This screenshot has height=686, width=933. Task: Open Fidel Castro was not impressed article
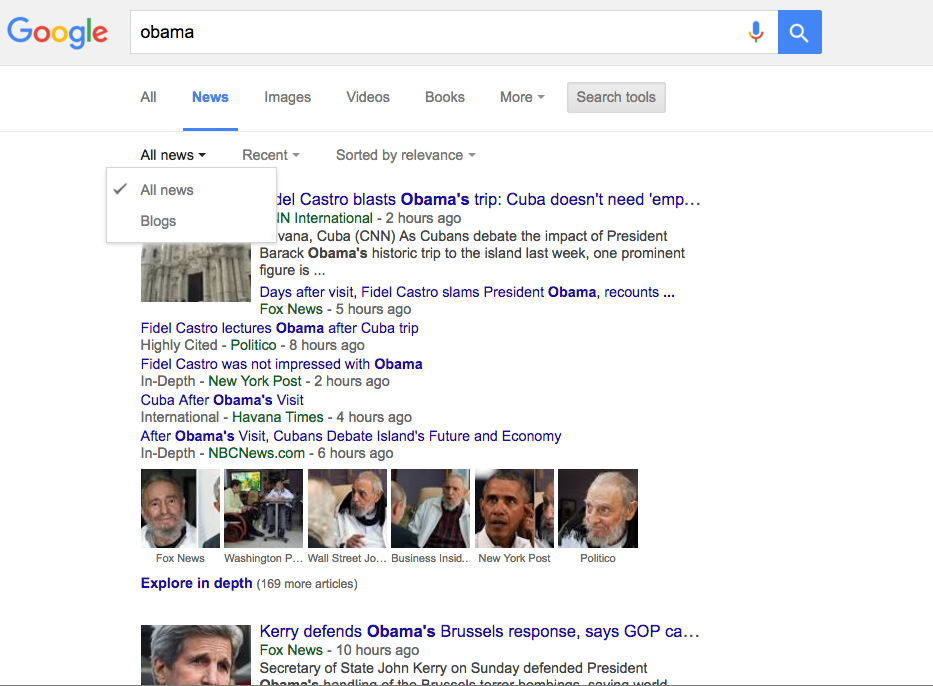coord(281,364)
